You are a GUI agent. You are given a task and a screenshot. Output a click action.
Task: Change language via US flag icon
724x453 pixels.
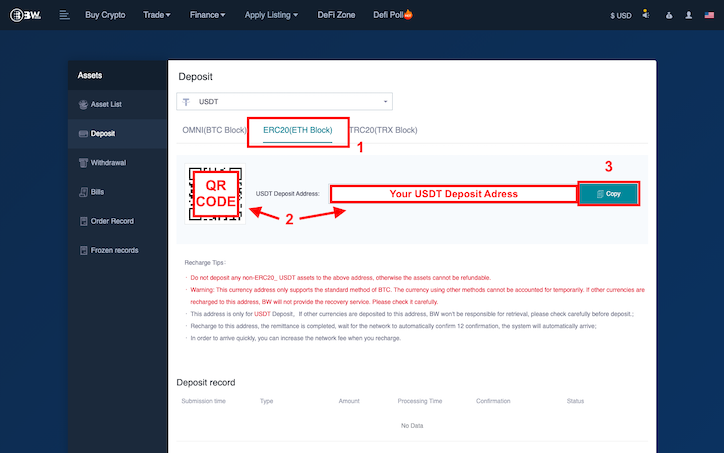coord(709,15)
